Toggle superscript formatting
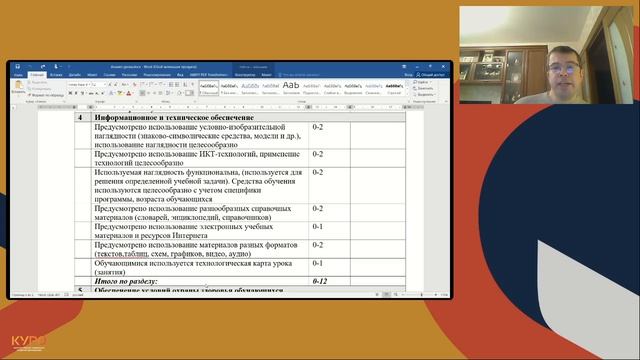Image resolution: width=640 pixels, height=360 pixels. click(102, 93)
